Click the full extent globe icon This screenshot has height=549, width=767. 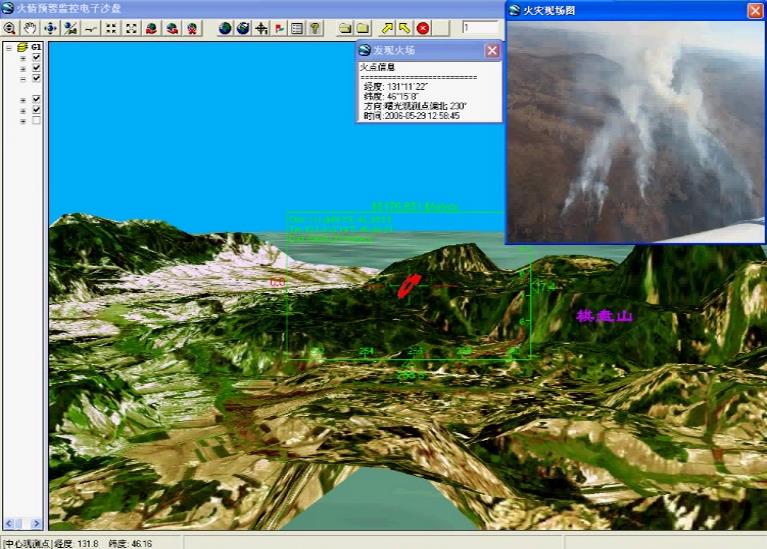pyautogui.click(x=225, y=28)
